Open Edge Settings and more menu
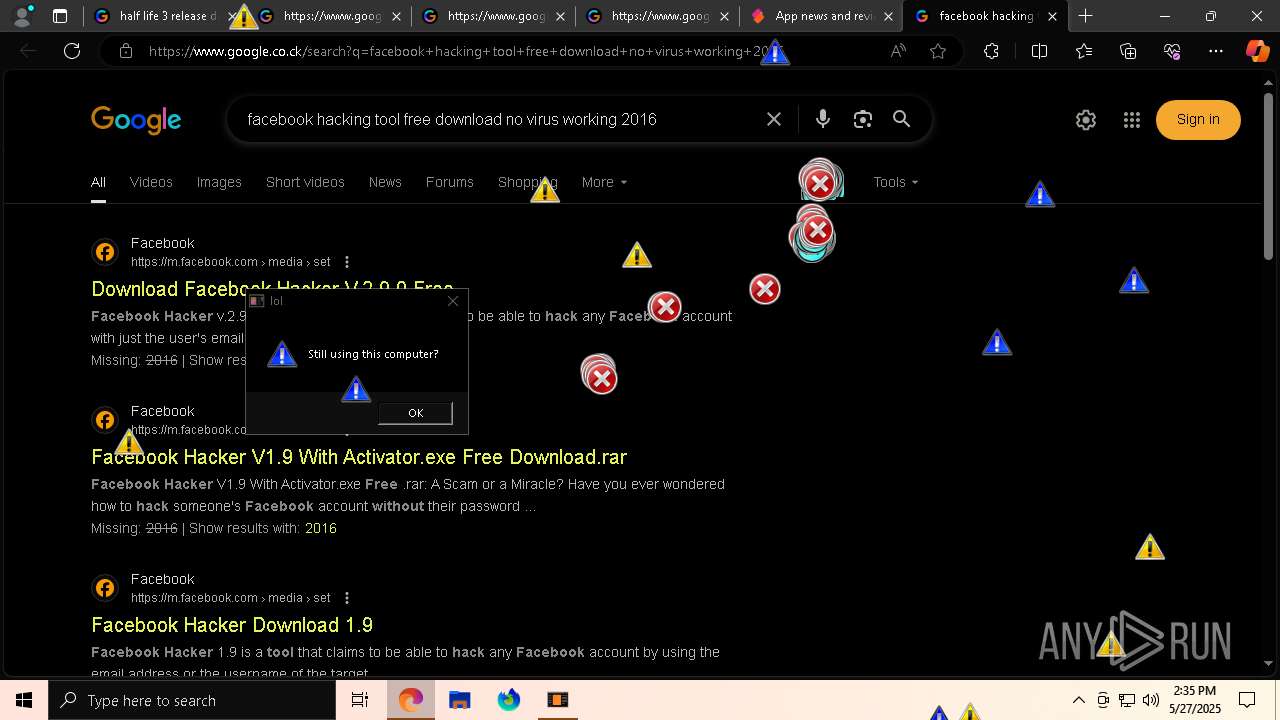The width and height of the screenshot is (1280, 720). pos(1216,51)
